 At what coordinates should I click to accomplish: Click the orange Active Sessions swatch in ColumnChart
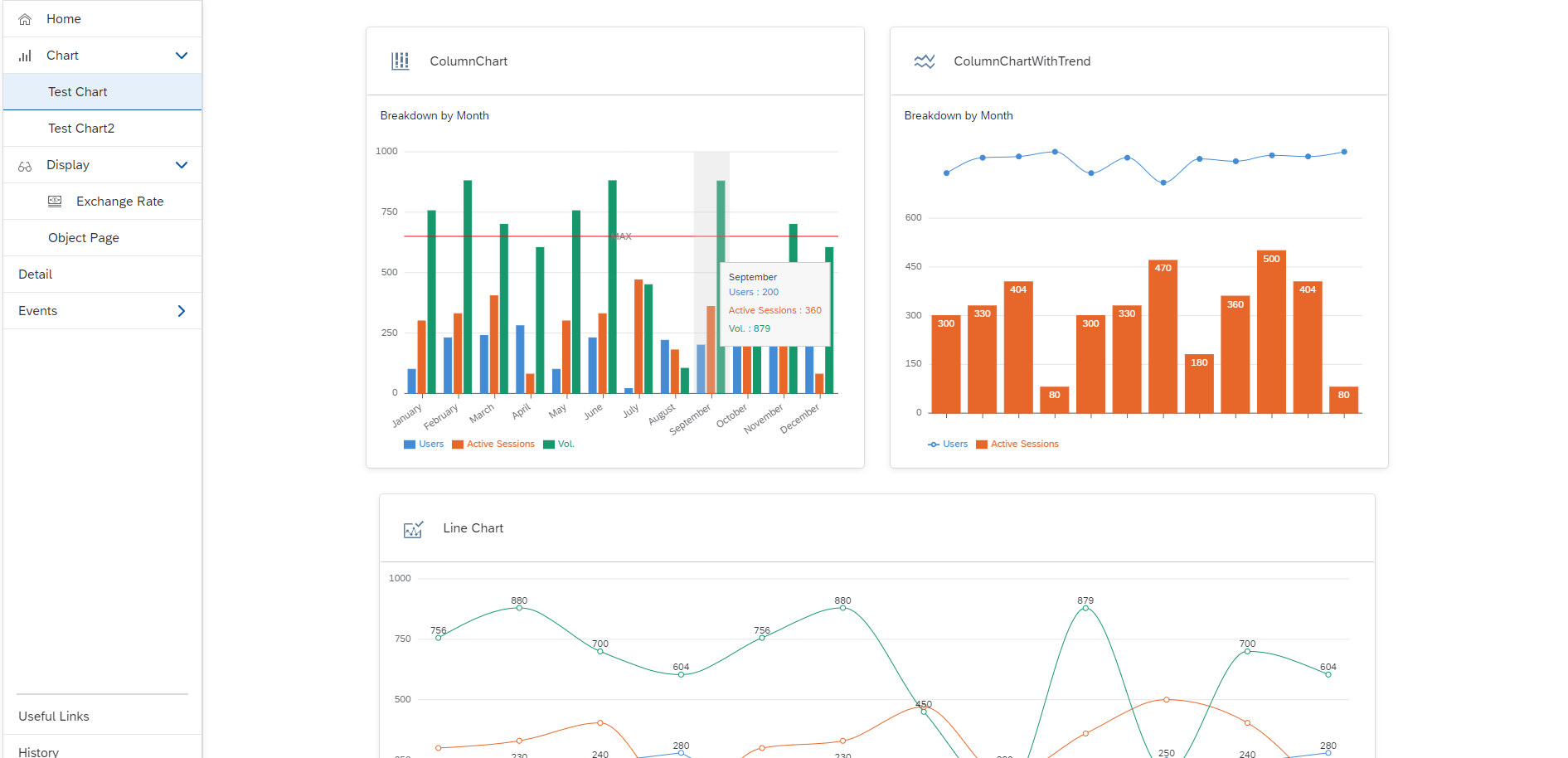click(458, 445)
